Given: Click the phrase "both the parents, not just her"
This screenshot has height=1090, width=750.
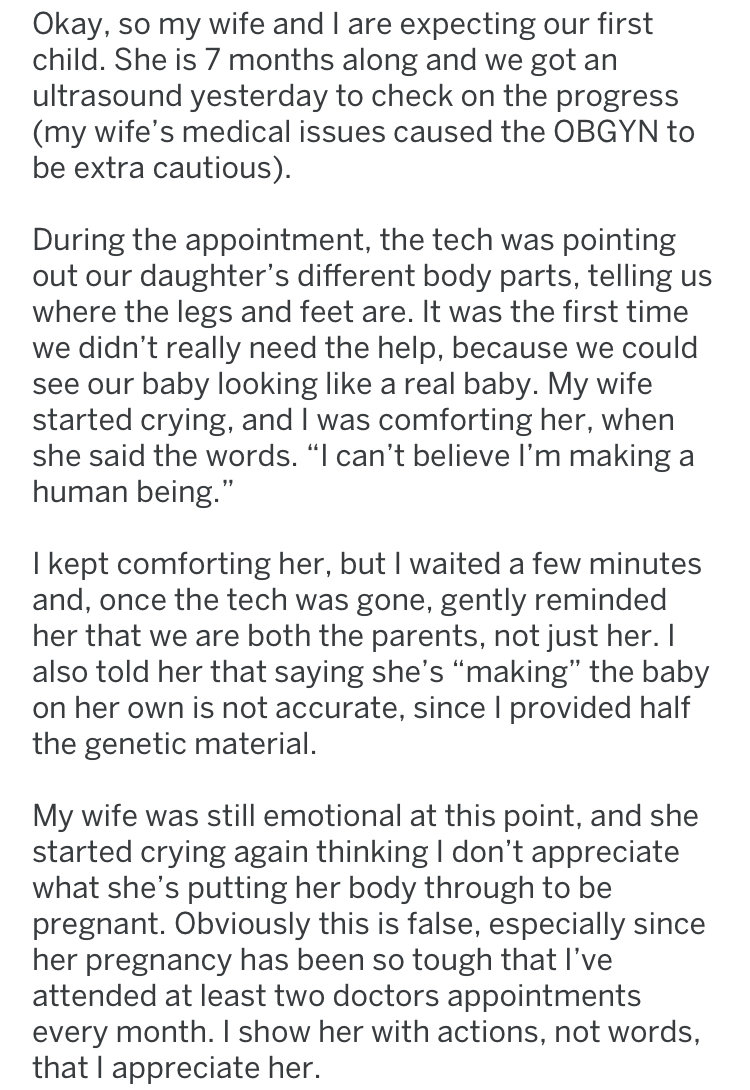Looking at the screenshot, I should 444,636.
